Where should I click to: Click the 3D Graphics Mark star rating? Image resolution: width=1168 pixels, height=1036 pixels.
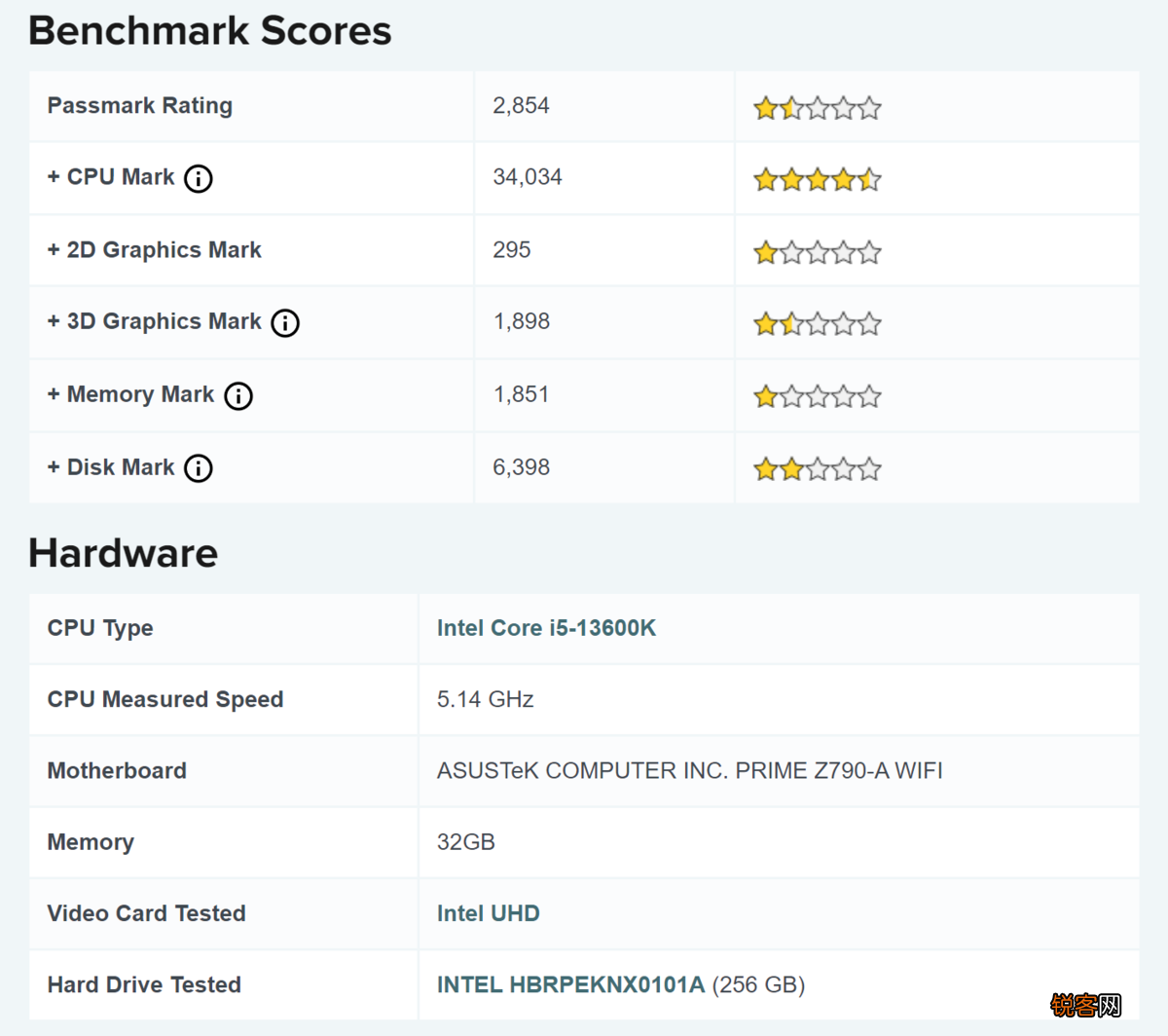pyautogui.click(x=818, y=323)
